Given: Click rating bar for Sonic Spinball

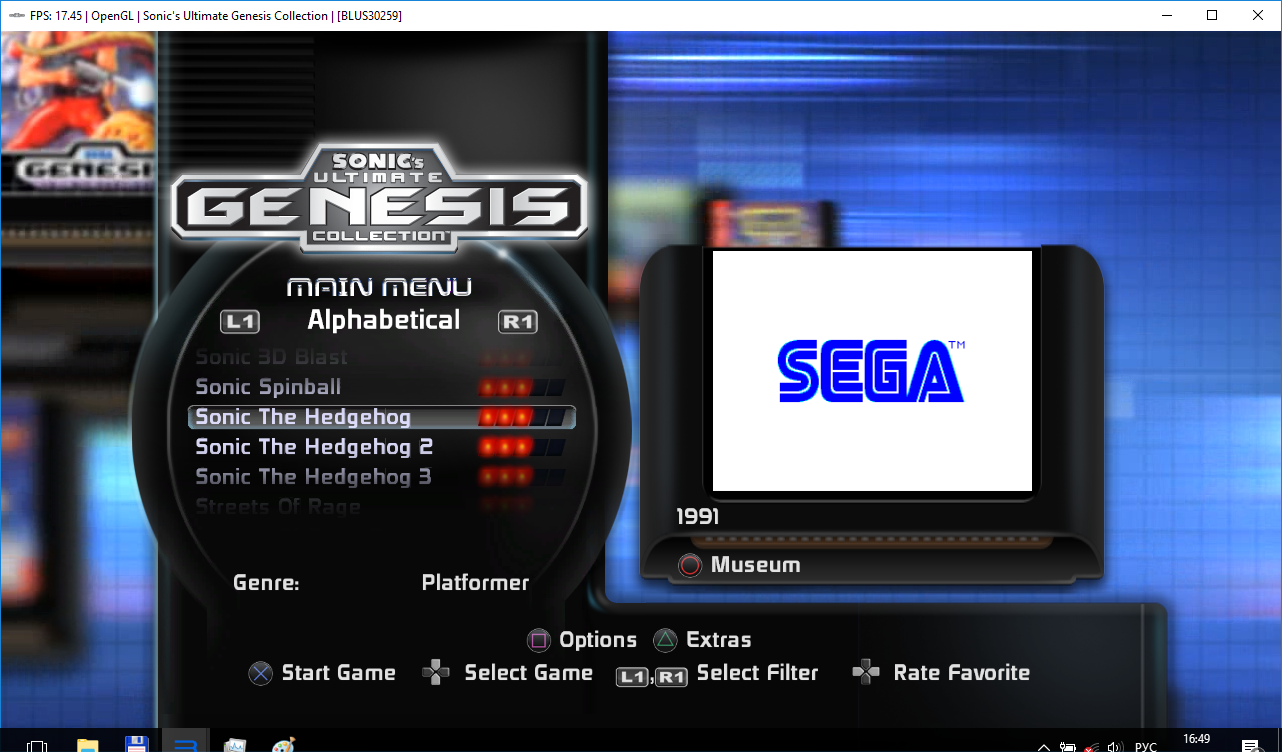Looking at the screenshot, I should [522, 387].
